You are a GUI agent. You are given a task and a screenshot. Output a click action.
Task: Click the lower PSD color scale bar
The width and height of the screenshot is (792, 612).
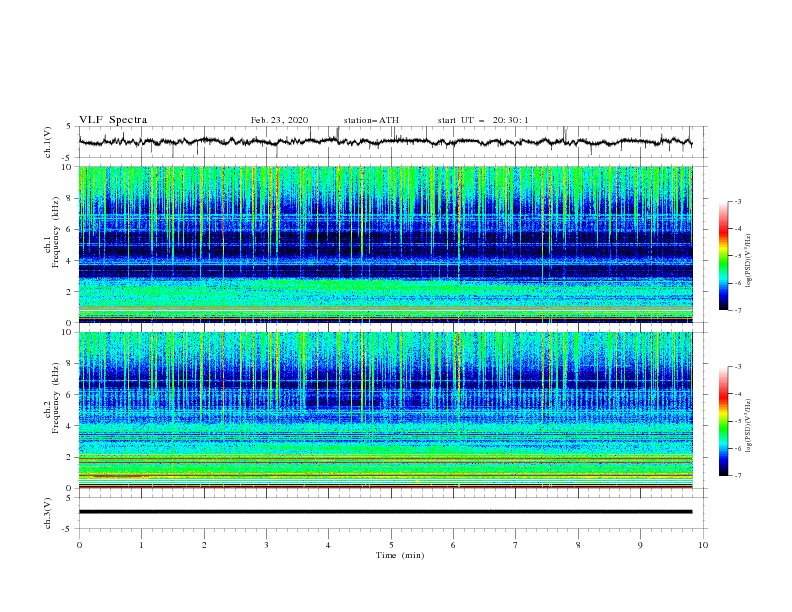pyautogui.click(x=723, y=421)
